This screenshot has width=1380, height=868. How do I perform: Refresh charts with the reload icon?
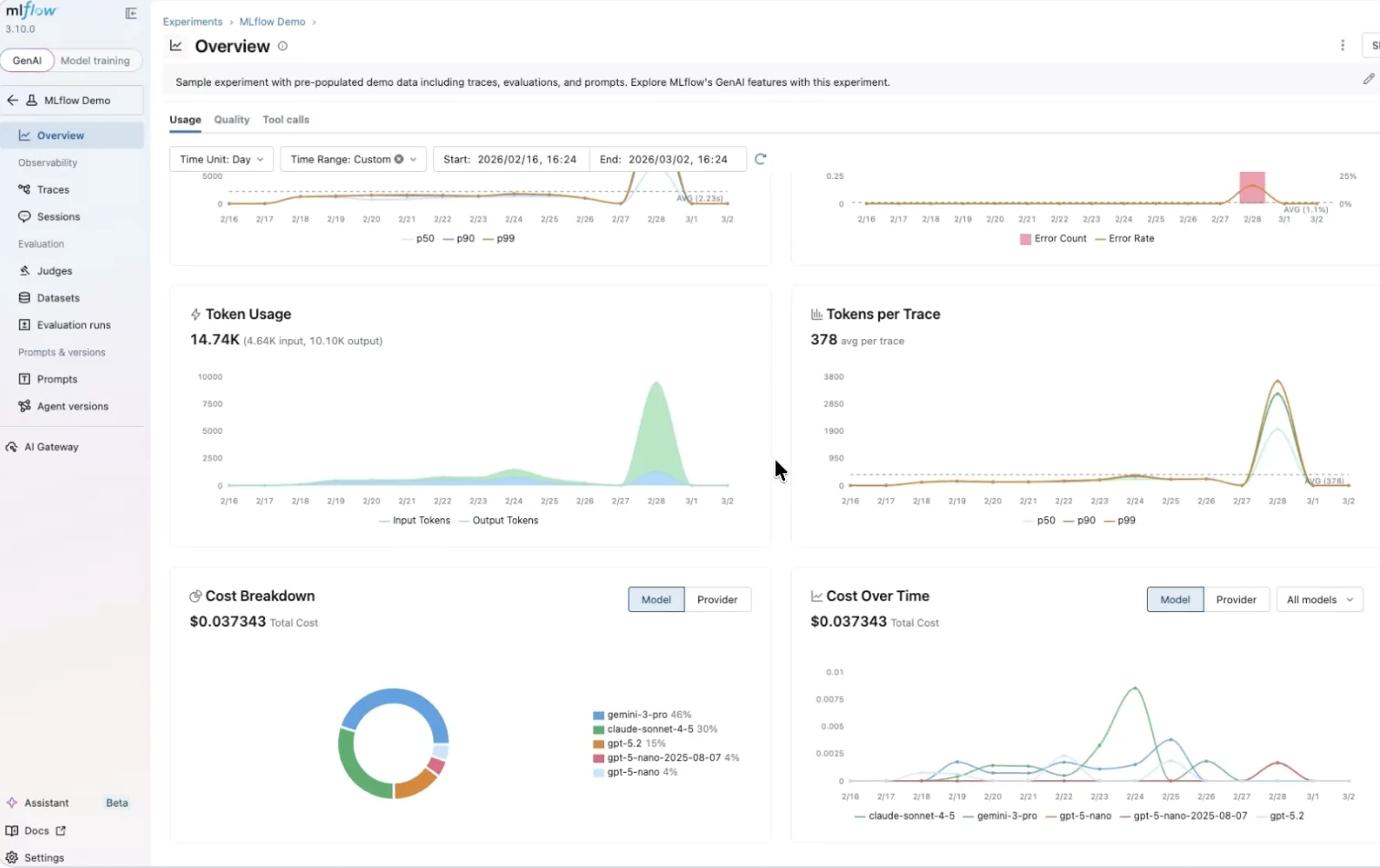(x=760, y=159)
